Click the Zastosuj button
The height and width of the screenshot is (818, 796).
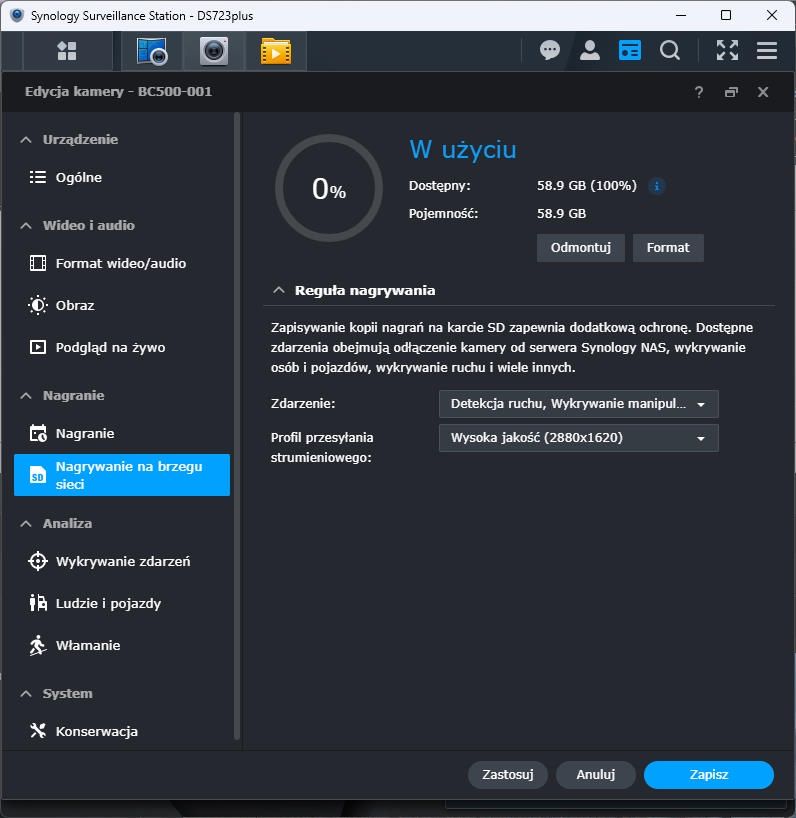(x=508, y=775)
